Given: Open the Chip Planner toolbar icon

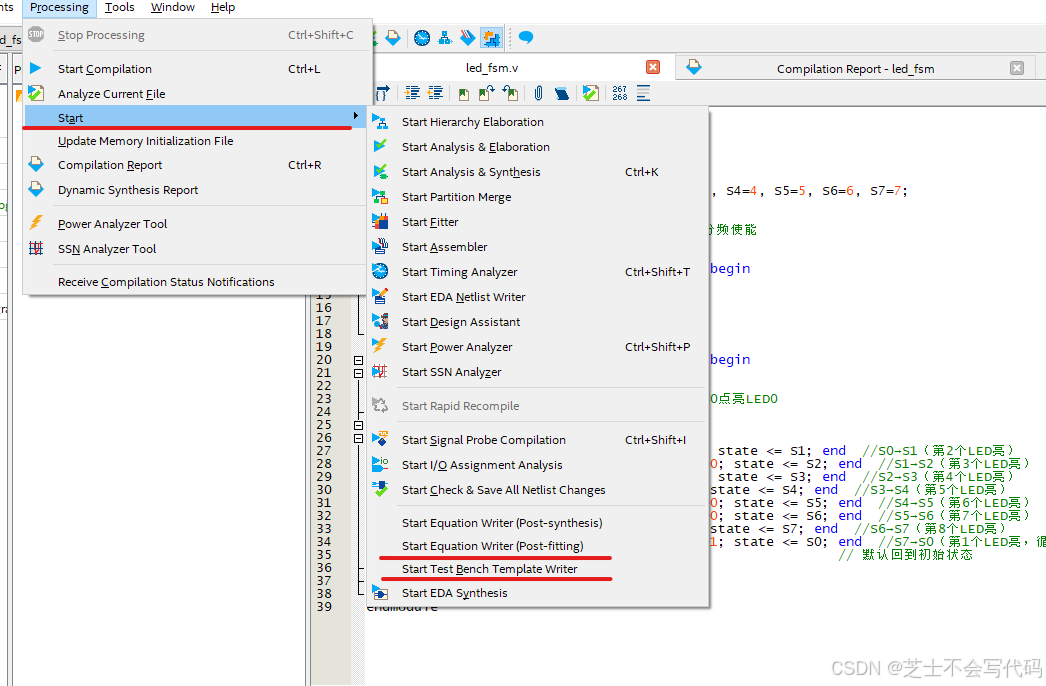Looking at the screenshot, I should point(492,38).
